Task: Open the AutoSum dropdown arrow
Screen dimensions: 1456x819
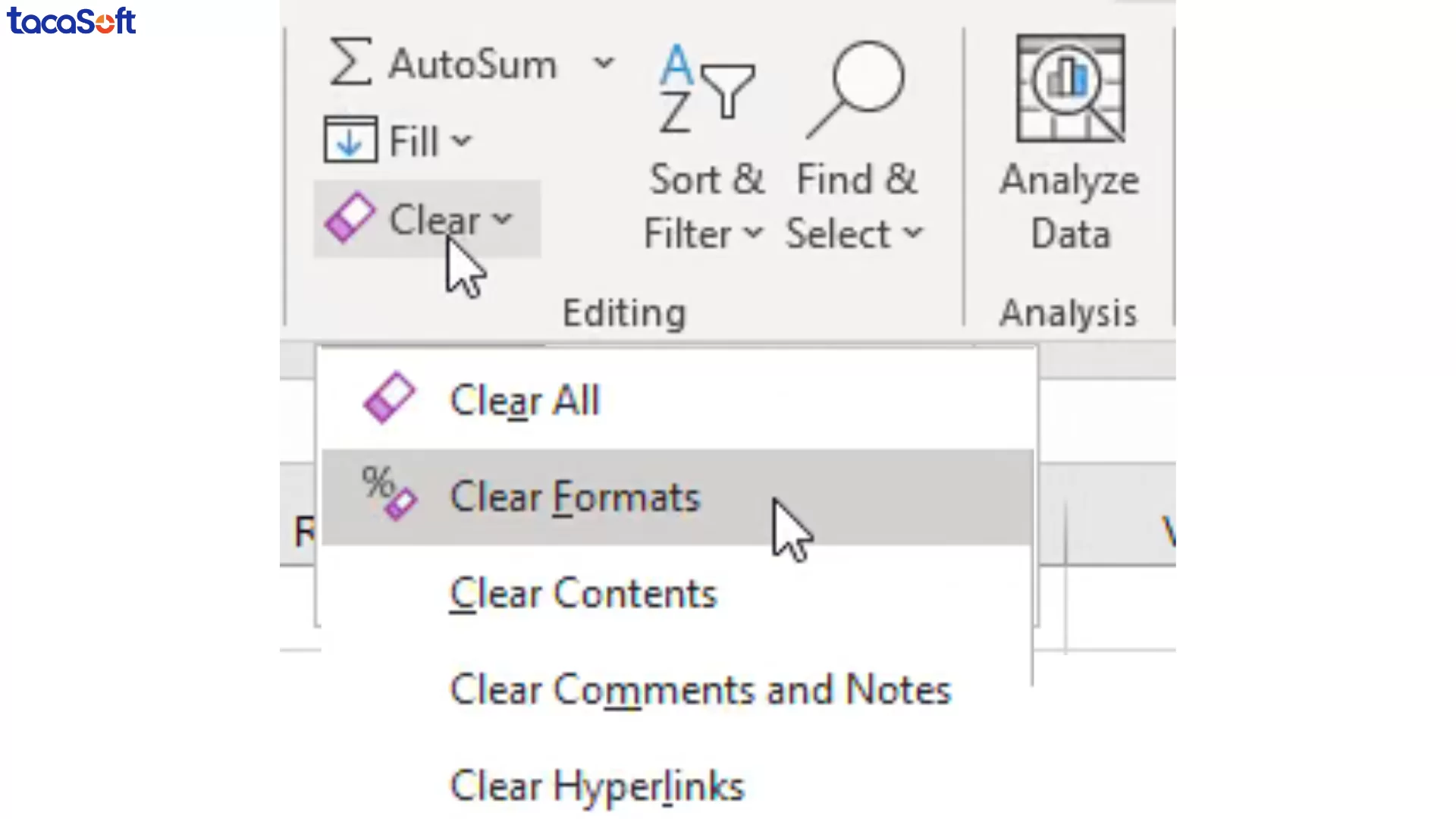Action: [x=603, y=63]
